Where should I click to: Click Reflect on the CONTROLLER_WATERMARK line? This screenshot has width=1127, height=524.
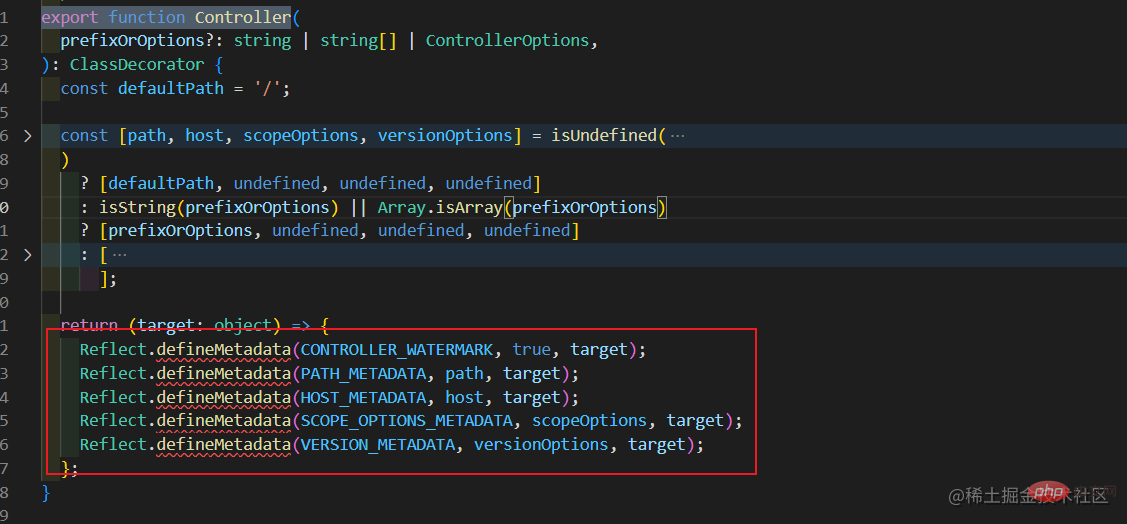click(x=114, y=350)
